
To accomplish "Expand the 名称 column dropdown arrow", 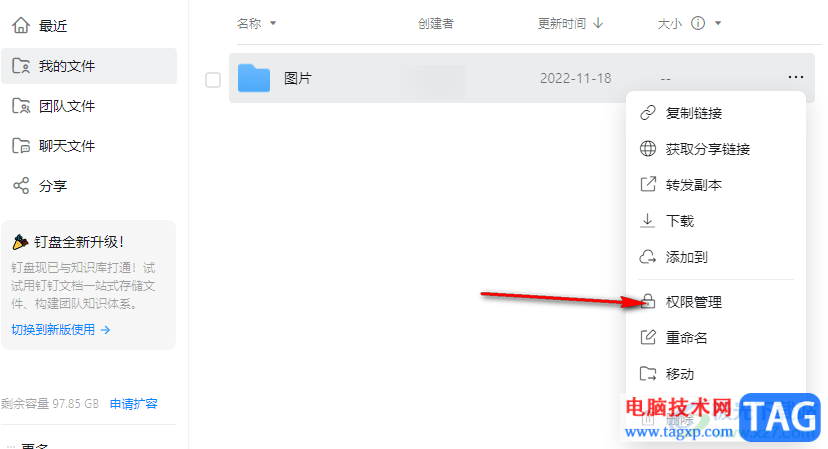I will (273, 23).
